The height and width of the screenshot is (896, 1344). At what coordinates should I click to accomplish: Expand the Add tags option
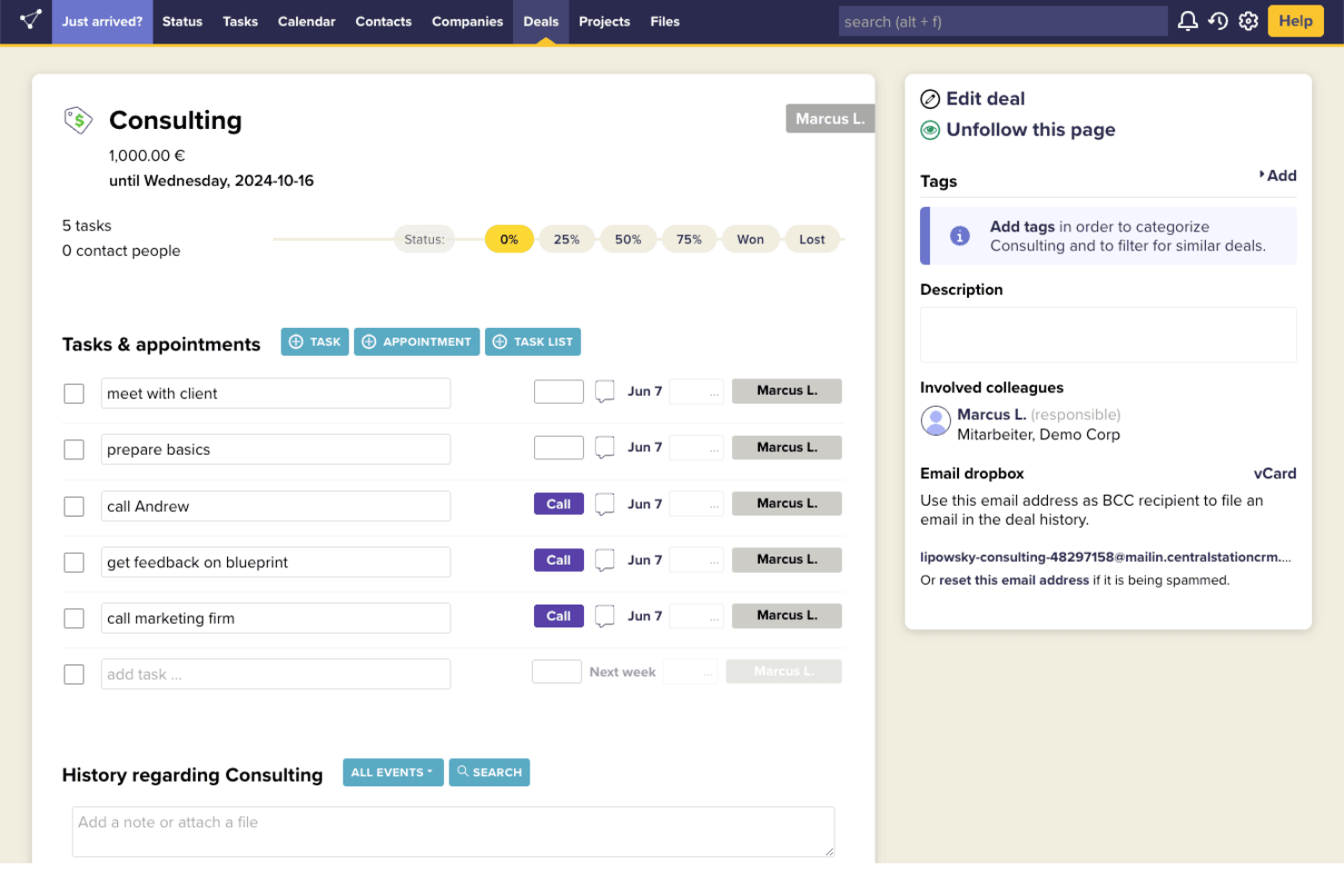pyautogui.click(x=1283, y=175)
